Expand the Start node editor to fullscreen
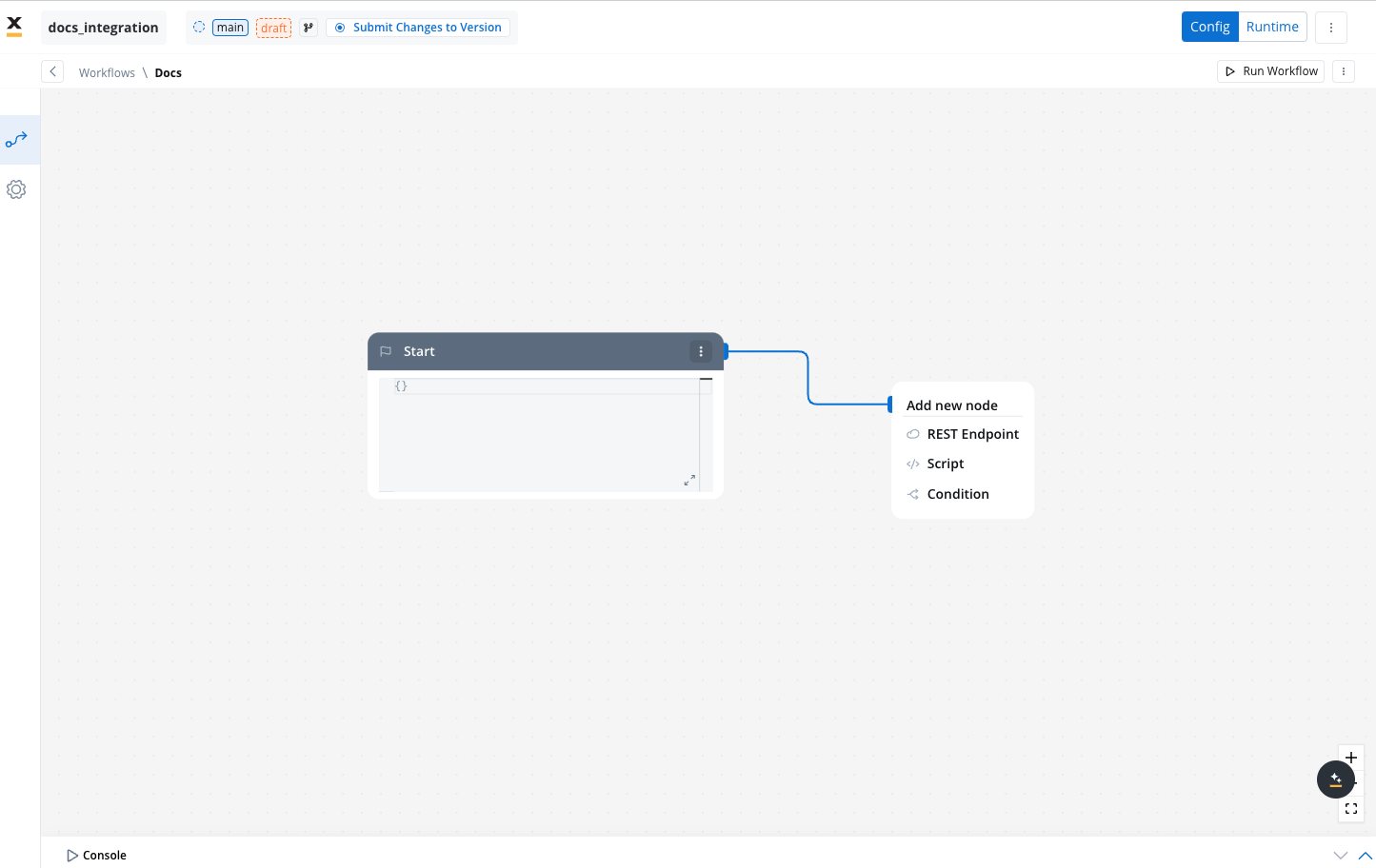 [x=689, y=480]
